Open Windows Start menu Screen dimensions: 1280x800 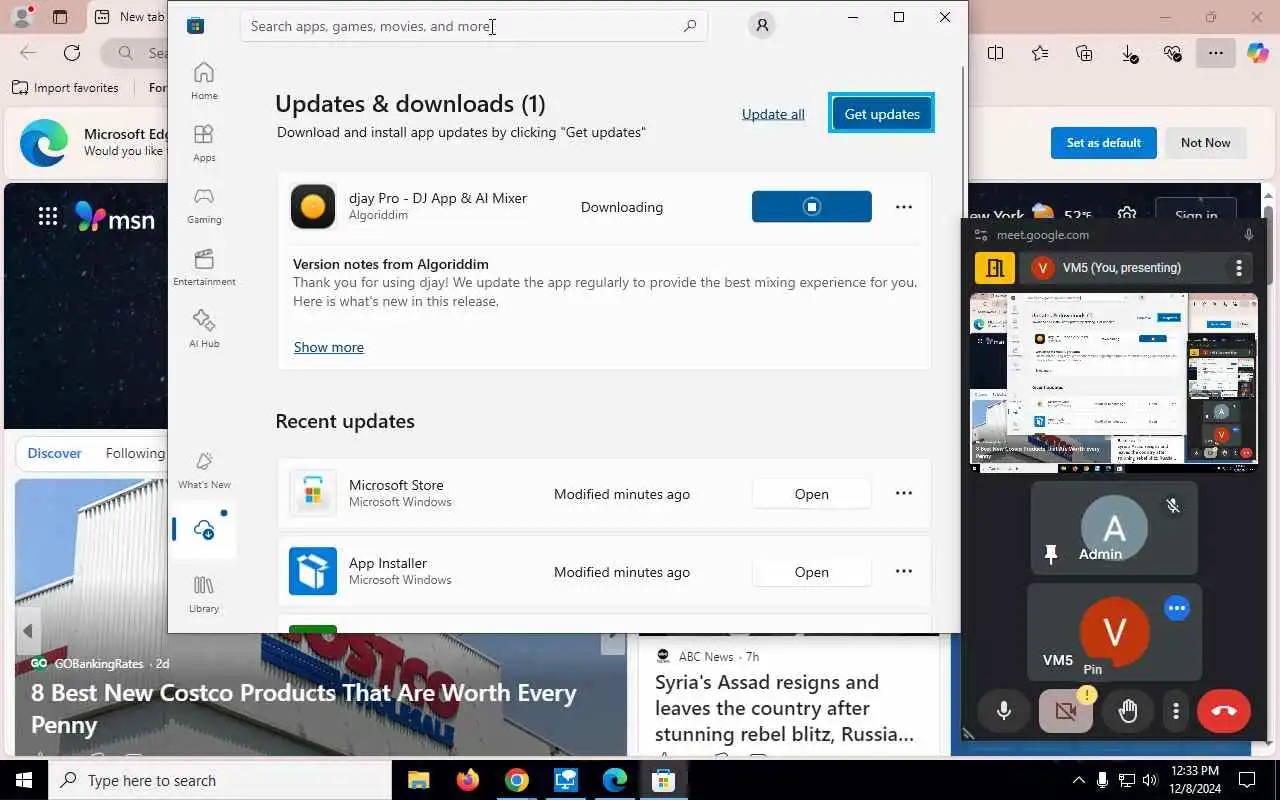24,780
